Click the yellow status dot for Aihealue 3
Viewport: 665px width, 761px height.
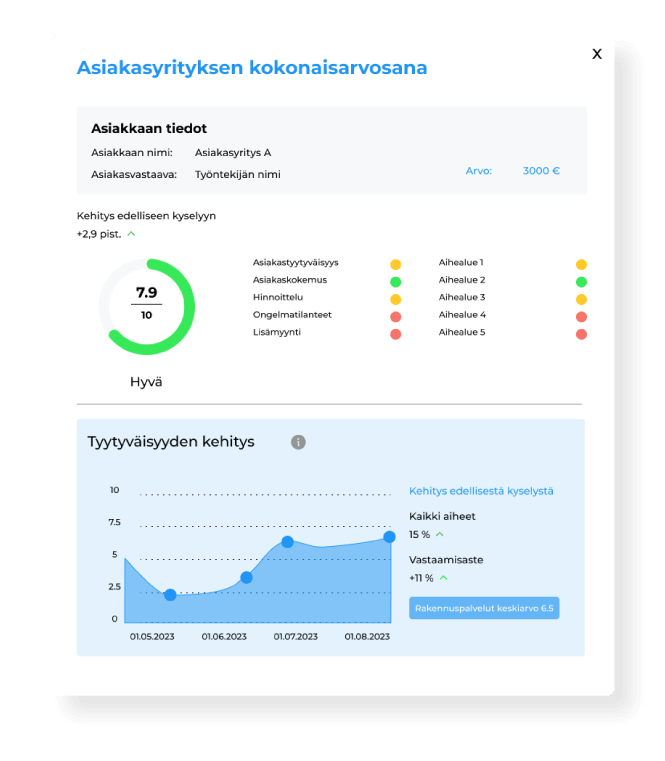[581, 299]
